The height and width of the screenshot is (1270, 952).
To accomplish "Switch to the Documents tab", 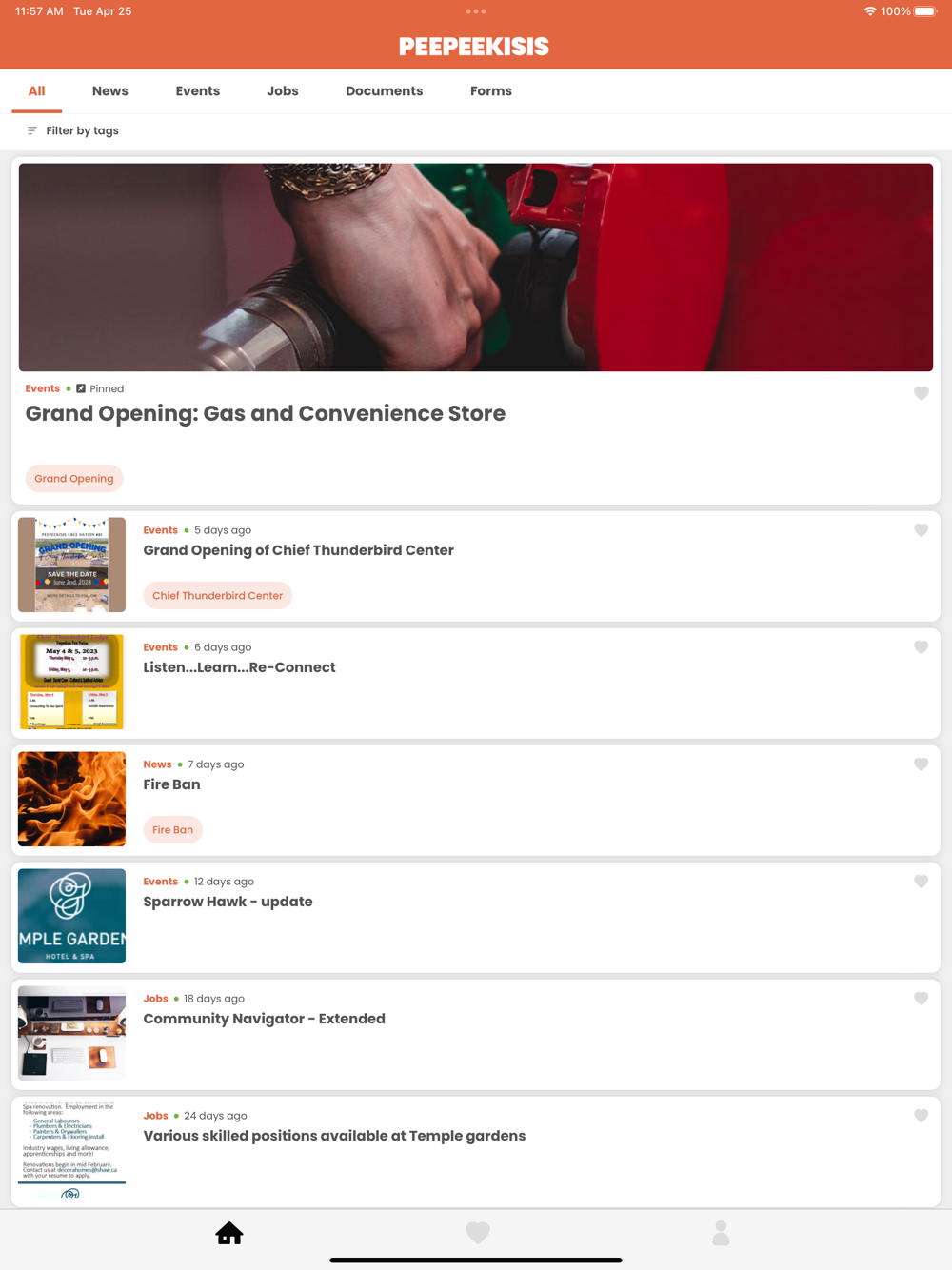I will [385, 91].
